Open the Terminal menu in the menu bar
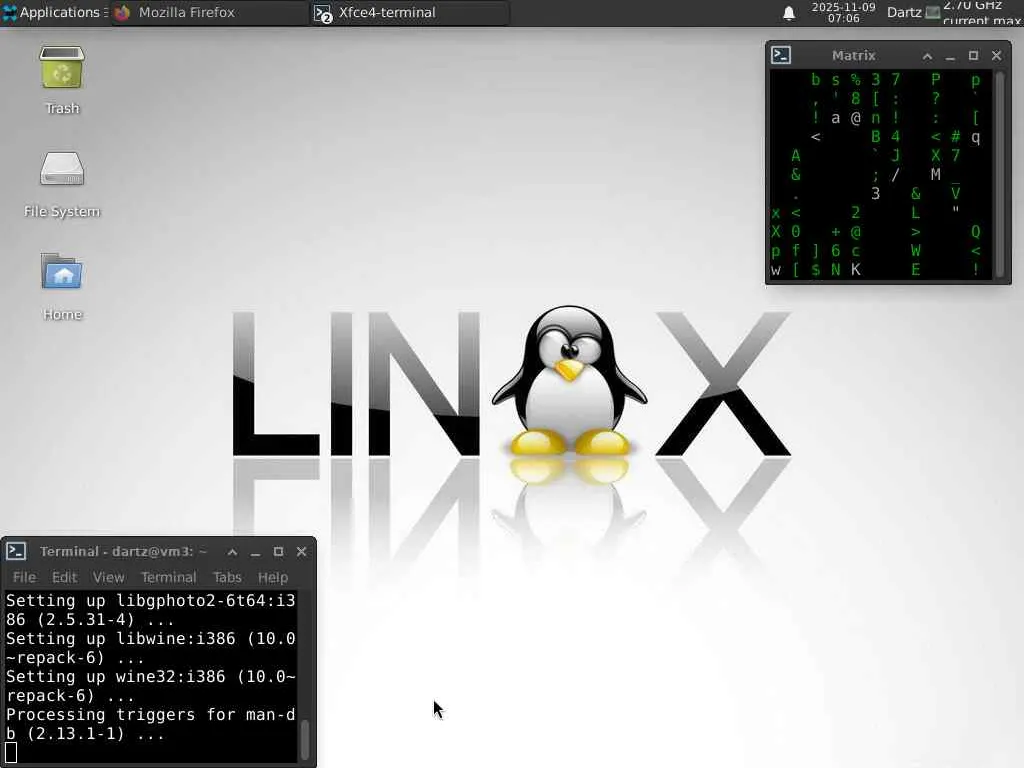The width and height of the screenshot is (1024, 768). click(x=168, y=577)
